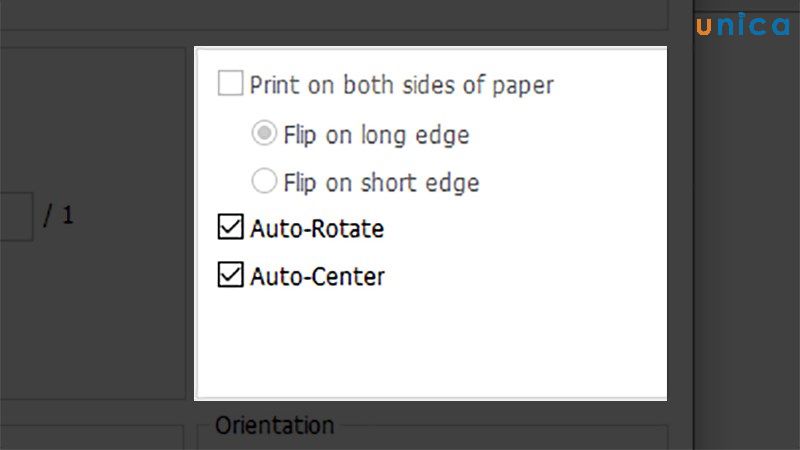
Task: Click the "/ 1" total page count
Action: tap(58, 215)
